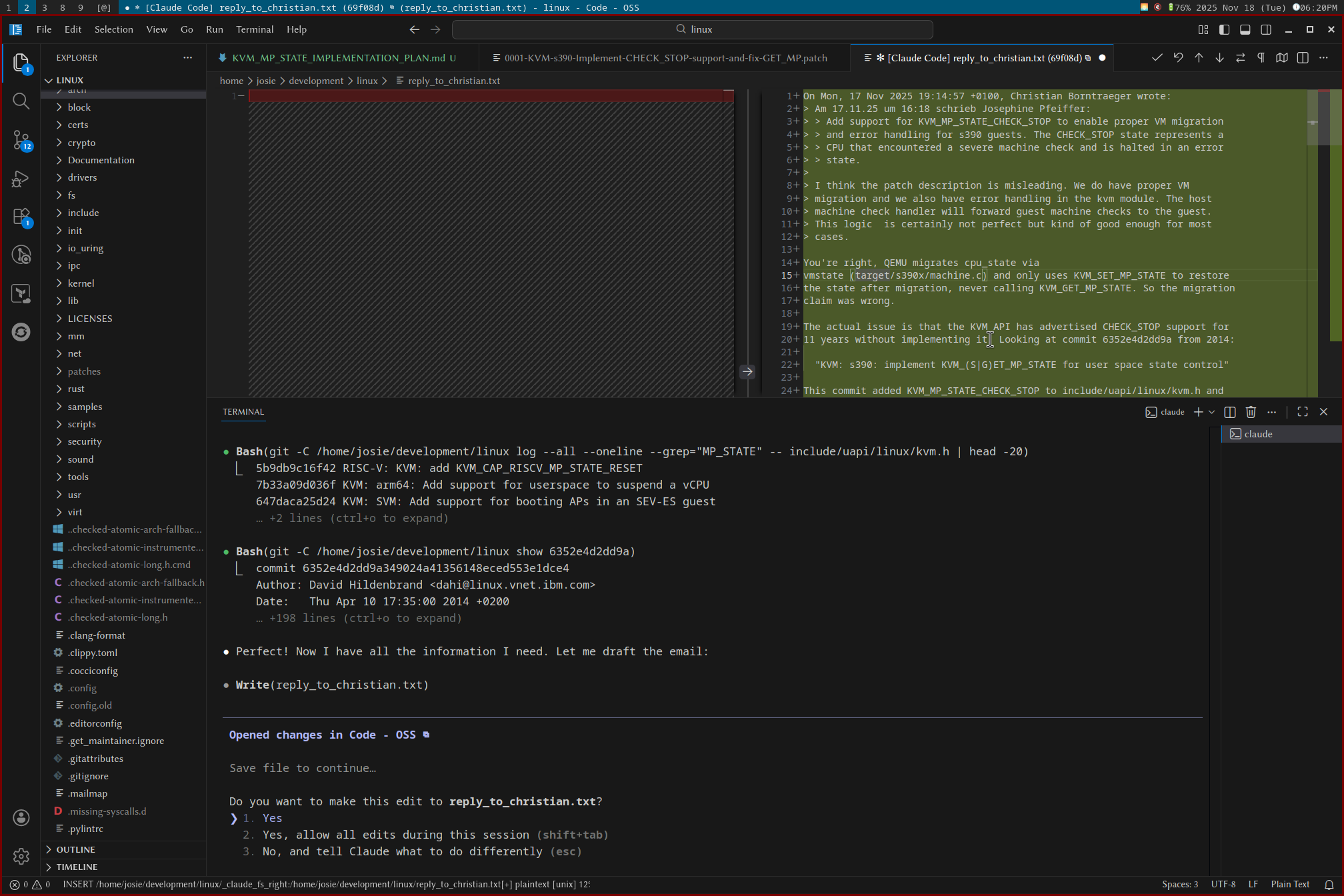Expand the Documentation folder
Viewport: 1344px width, 896px height.
pos(101,160)
